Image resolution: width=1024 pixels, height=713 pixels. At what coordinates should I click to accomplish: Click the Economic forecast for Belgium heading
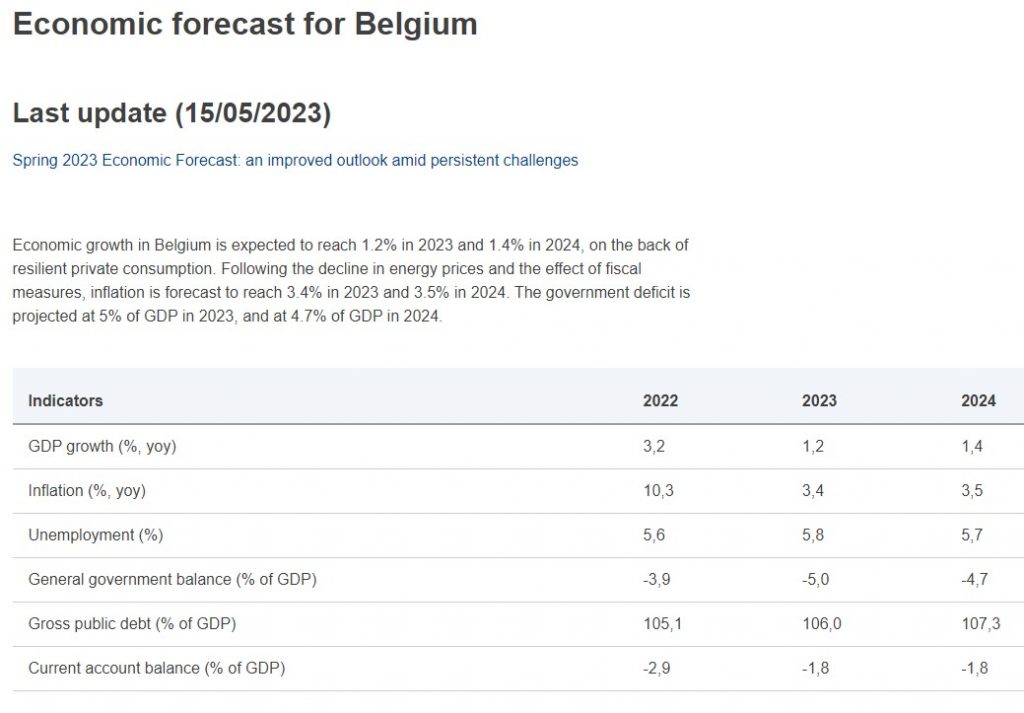(245, 24)
